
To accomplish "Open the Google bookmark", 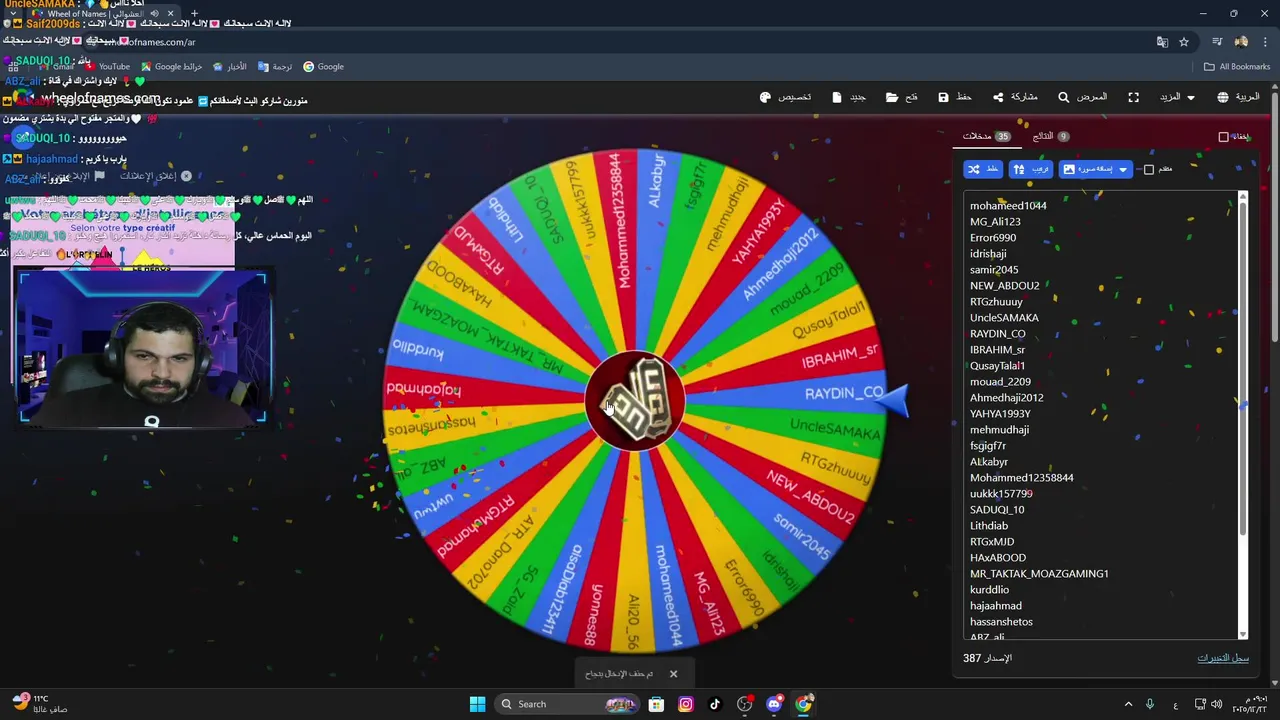I will [x=324, y=67].
